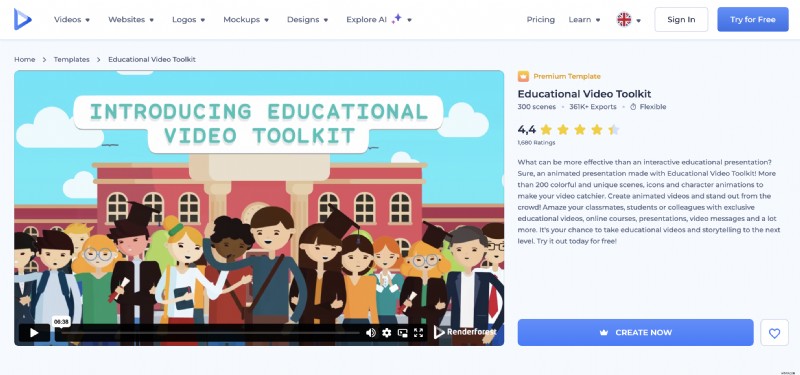Expand the Logos menu
This screenshot has width=800, height=375.
tap(188, 19)
